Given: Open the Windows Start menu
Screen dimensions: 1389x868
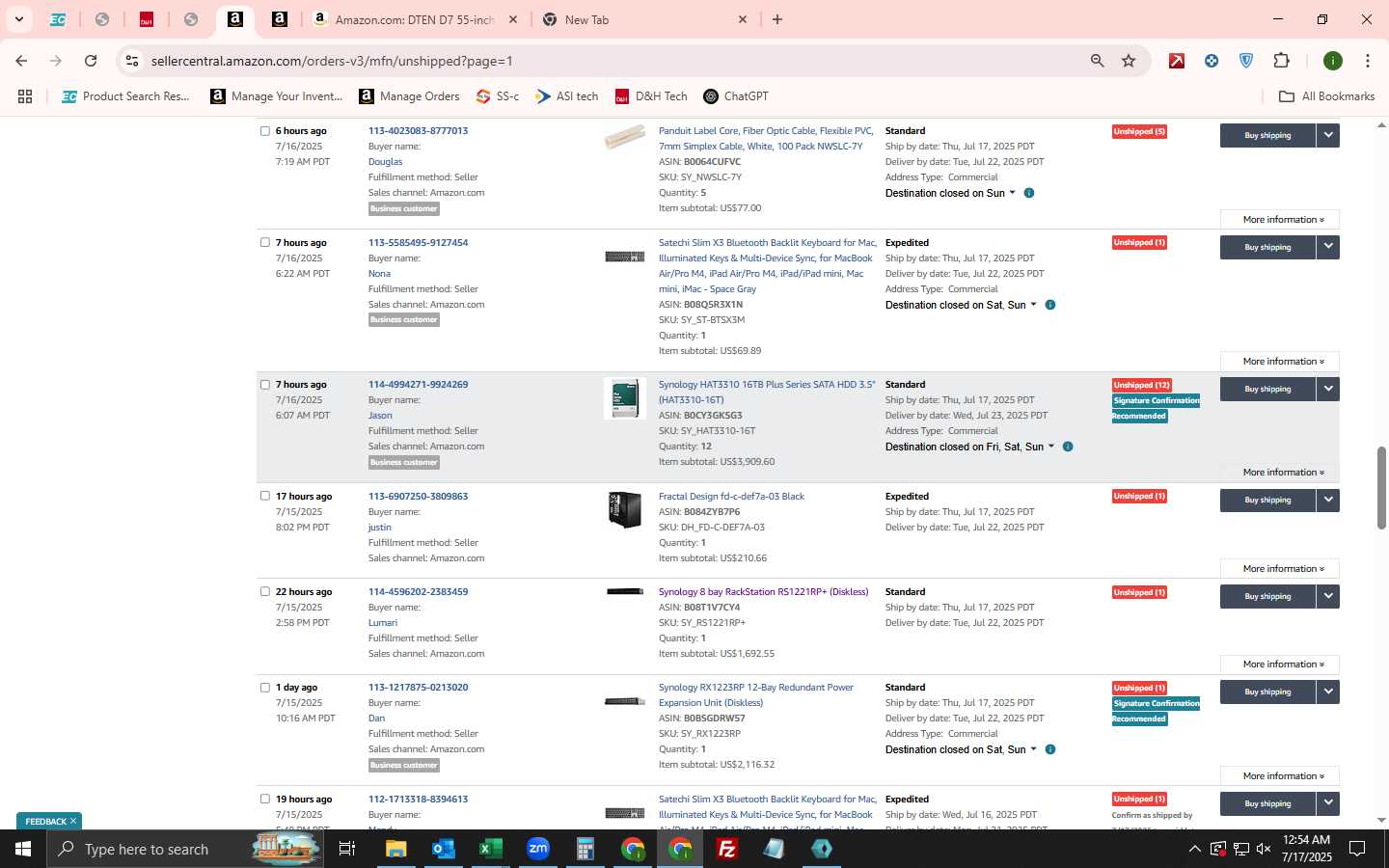Looking at the screenshot, I should 23,849.
